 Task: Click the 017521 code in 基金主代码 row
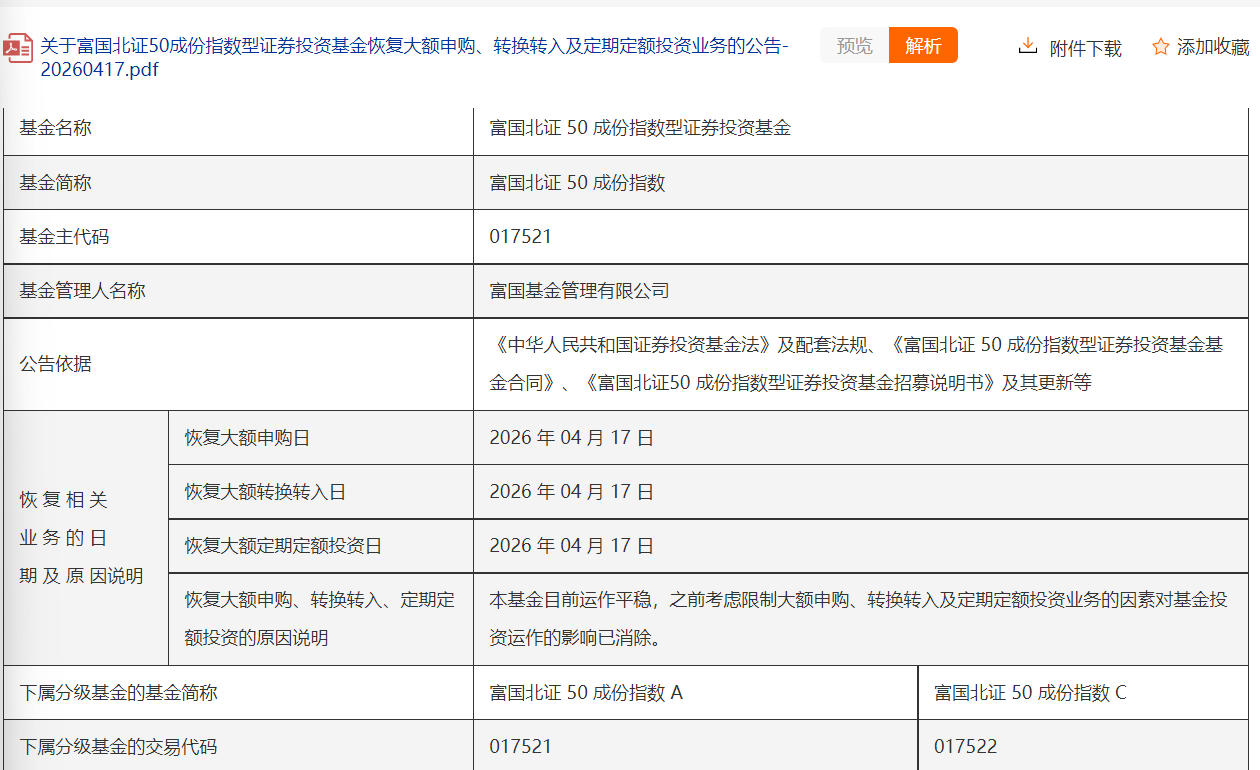[x=520, y=237]
